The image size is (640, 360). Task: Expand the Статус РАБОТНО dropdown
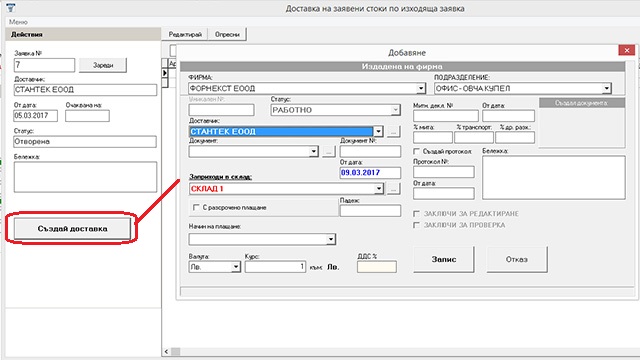click(395, 110)
